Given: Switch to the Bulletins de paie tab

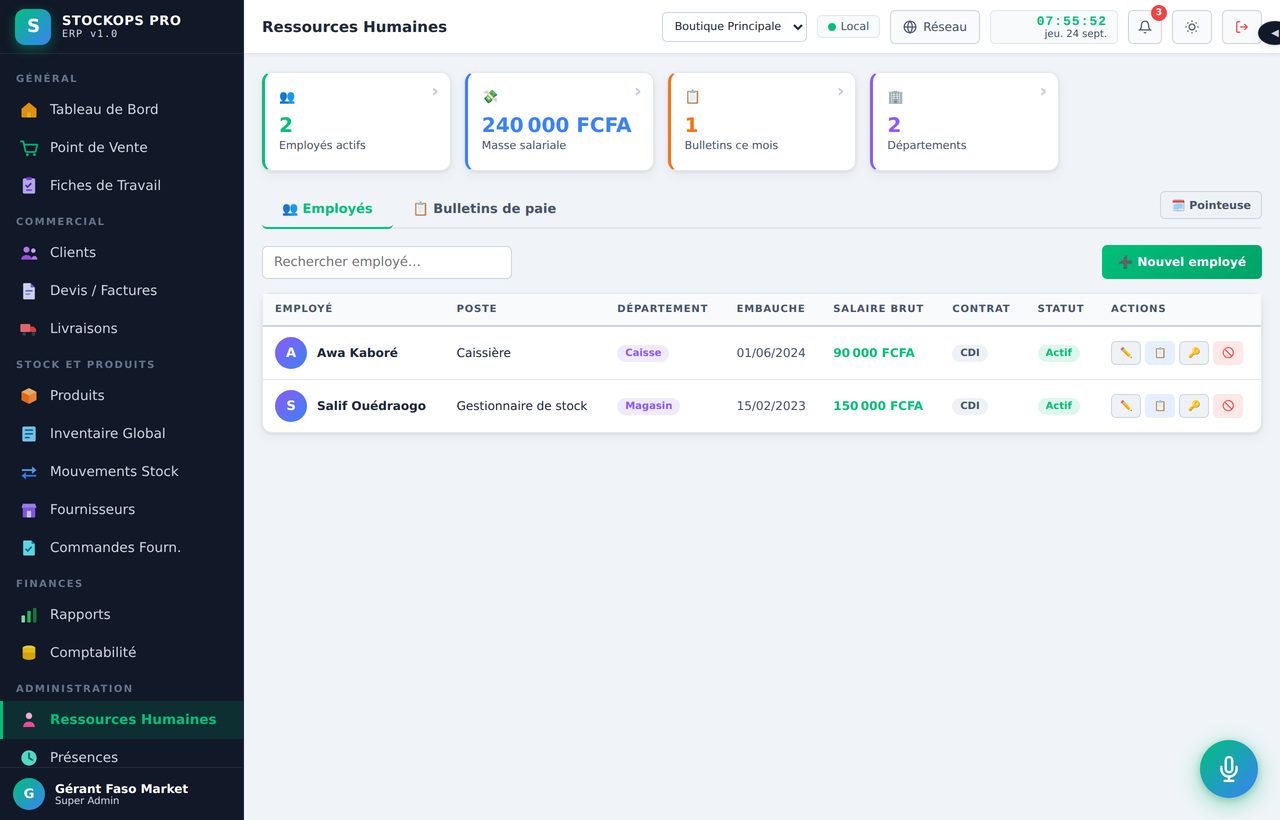Looking at the screenshot, I should 484,209.
